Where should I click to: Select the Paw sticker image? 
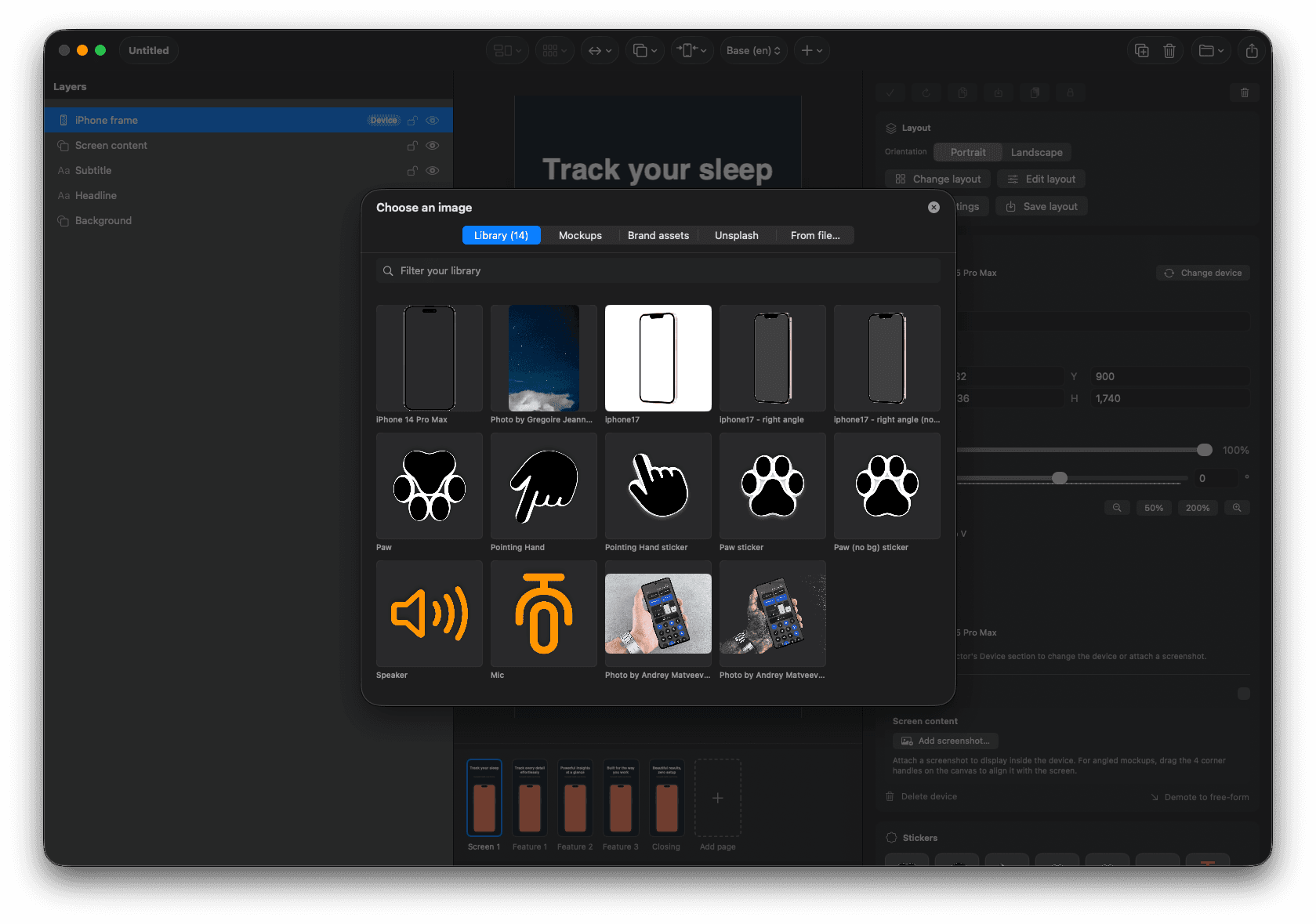pyautogui.click(x=773, y=486)
